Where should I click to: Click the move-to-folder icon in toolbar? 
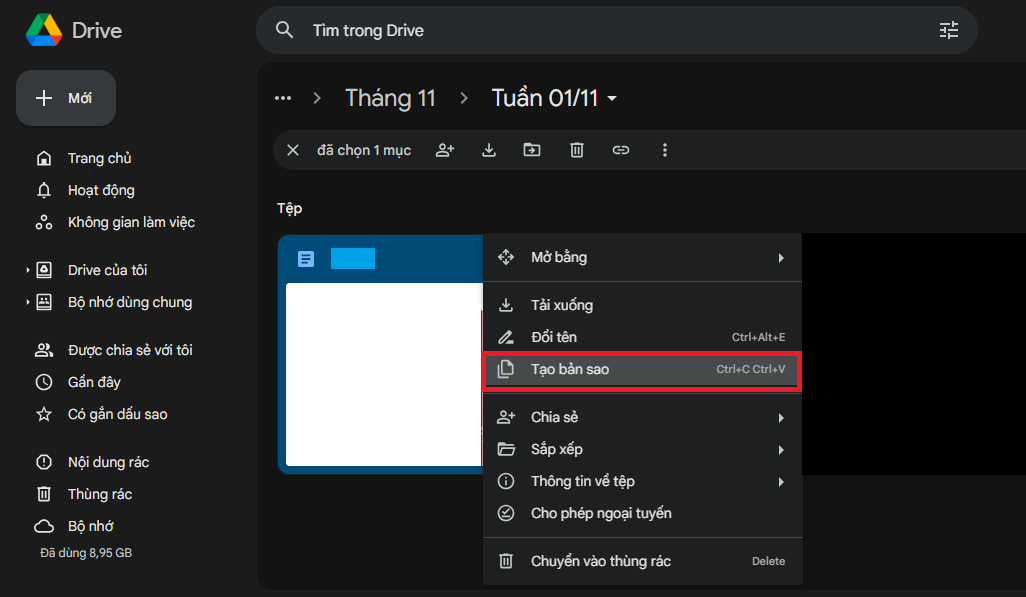pyautogui.click(x=532, y=150)
